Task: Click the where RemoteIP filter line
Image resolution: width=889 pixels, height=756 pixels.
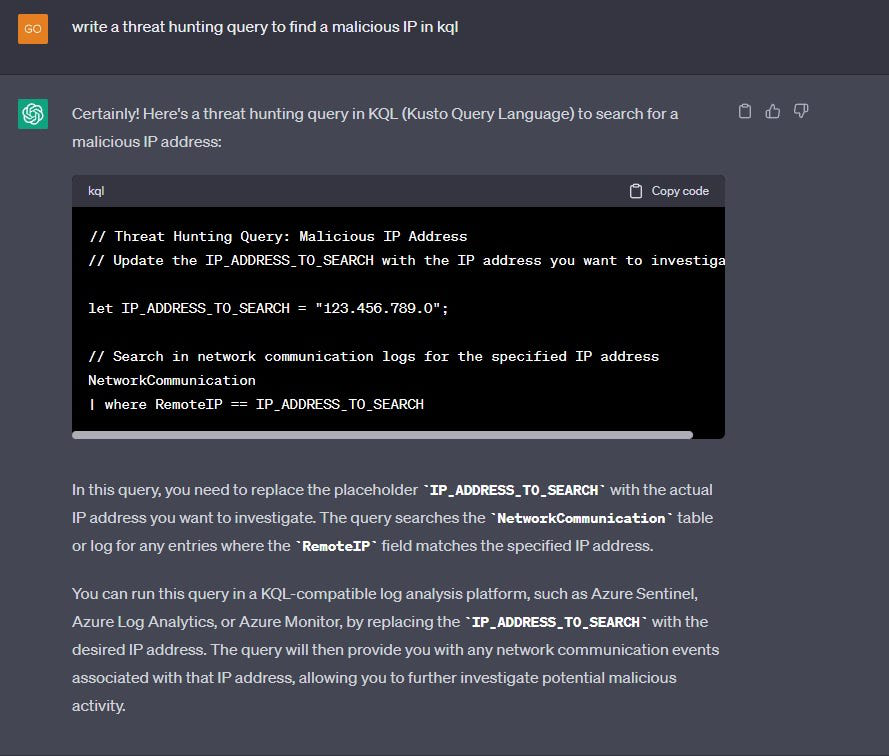Action: (256, 404)
